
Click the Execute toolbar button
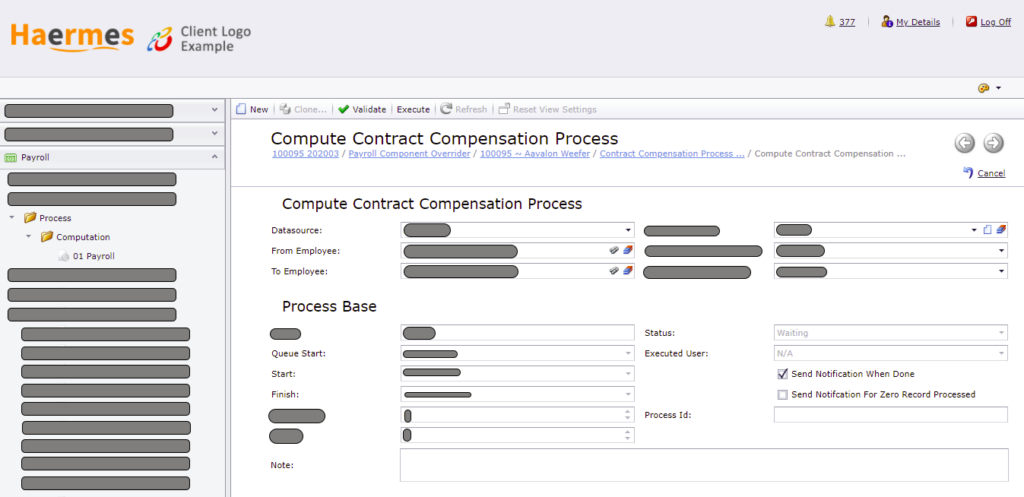413,109
